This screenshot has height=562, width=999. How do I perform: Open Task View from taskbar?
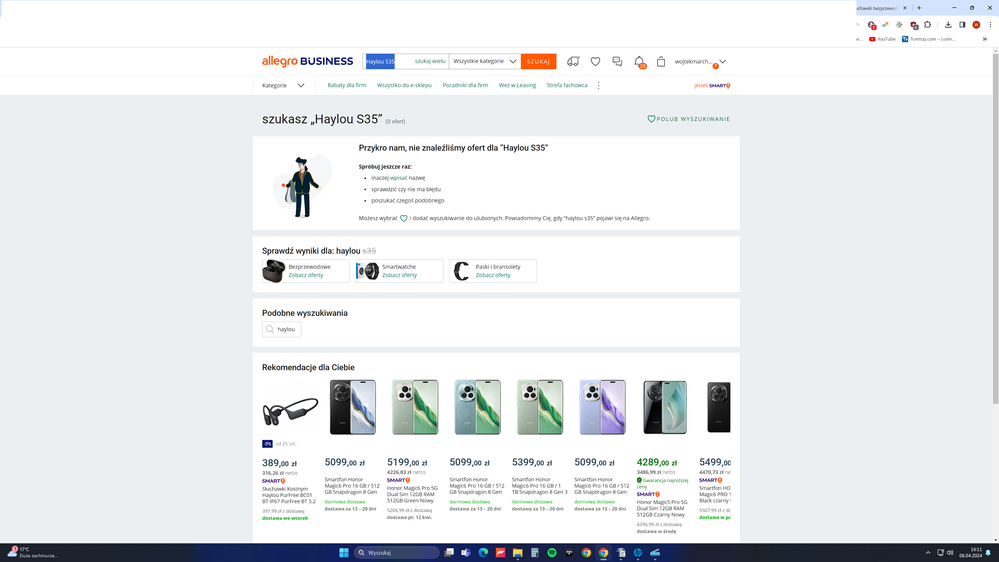point(449,552)
